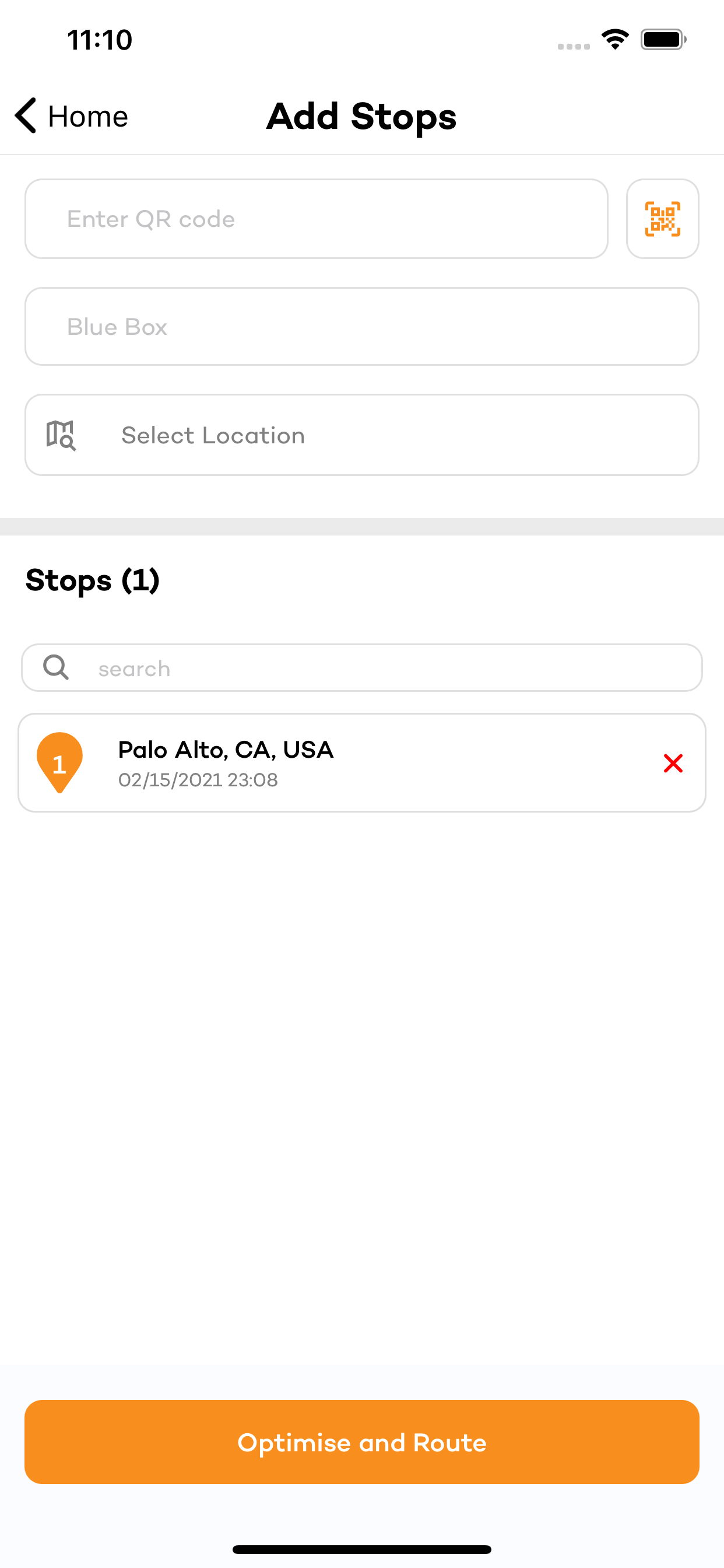The image size is (724, 1568).
Task: Select the Palo Alto, CA, USA stop
Action: (226, 750)
